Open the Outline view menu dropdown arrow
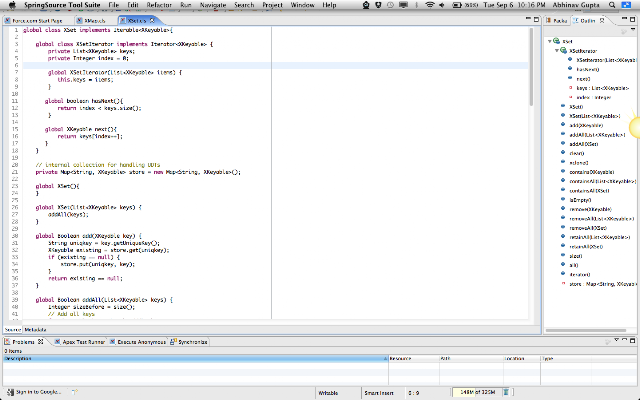 [x=633, y=30]
